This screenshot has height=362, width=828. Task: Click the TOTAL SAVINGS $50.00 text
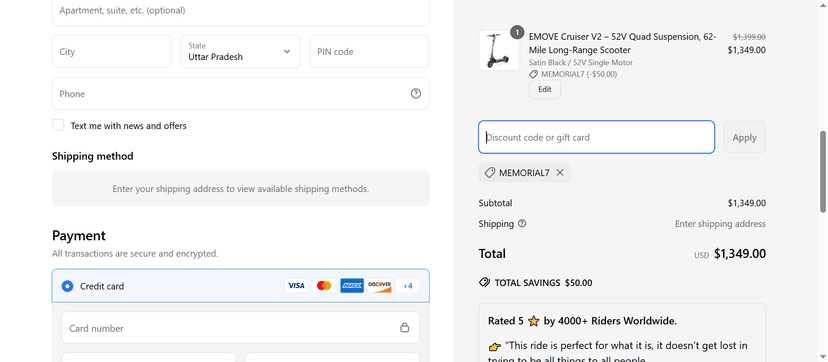pos(543,283)
